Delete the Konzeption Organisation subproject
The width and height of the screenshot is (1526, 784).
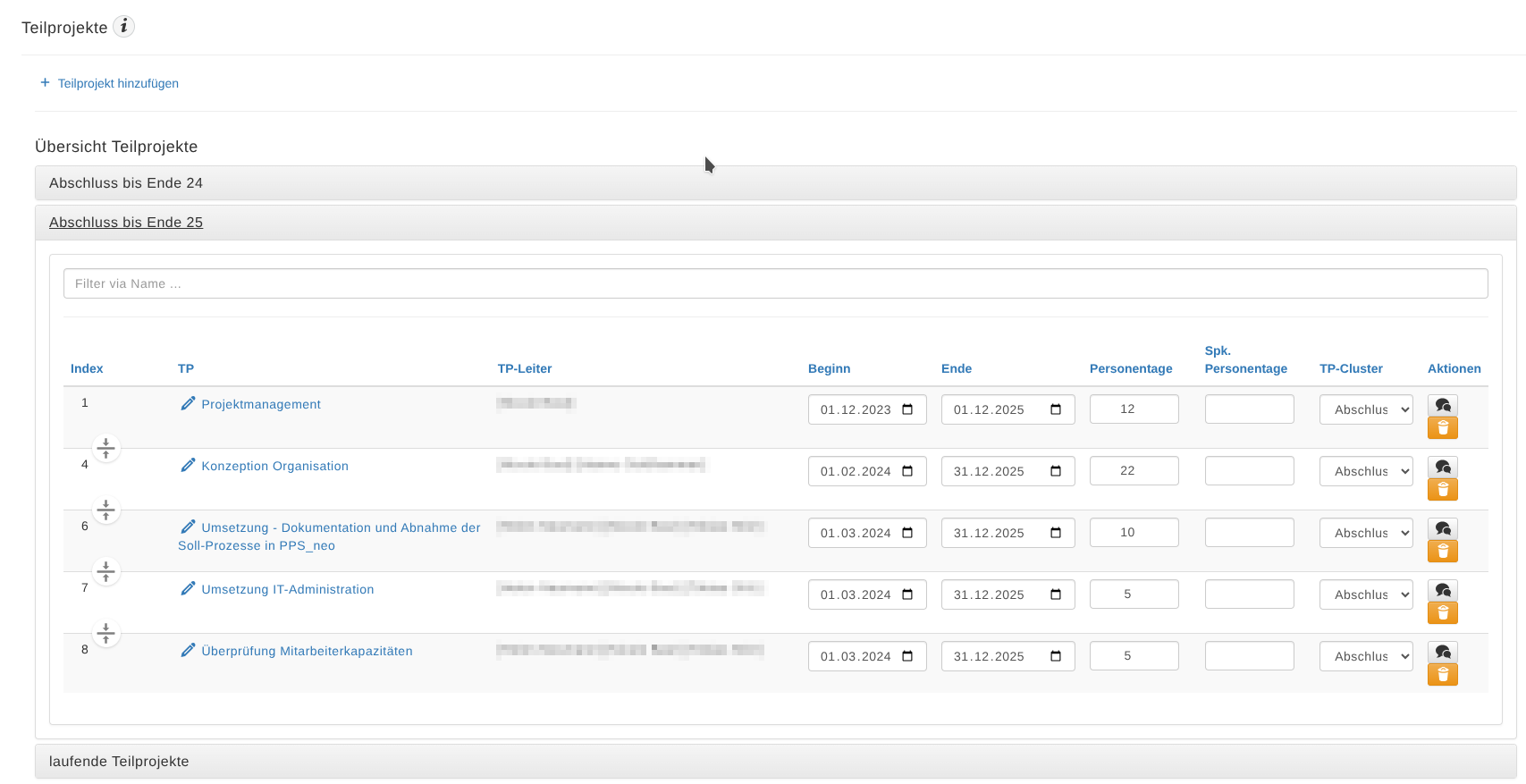pos(1442,490)
